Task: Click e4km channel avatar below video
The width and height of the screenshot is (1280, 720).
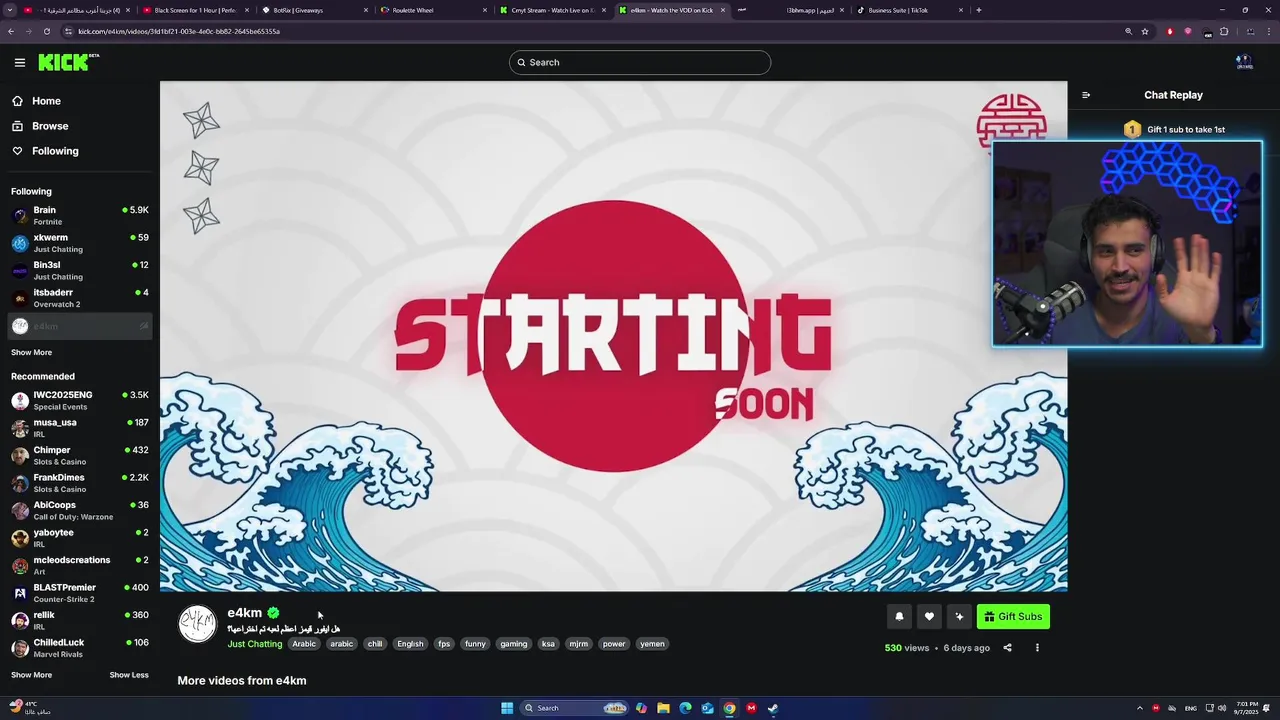Action: point(197,624)
